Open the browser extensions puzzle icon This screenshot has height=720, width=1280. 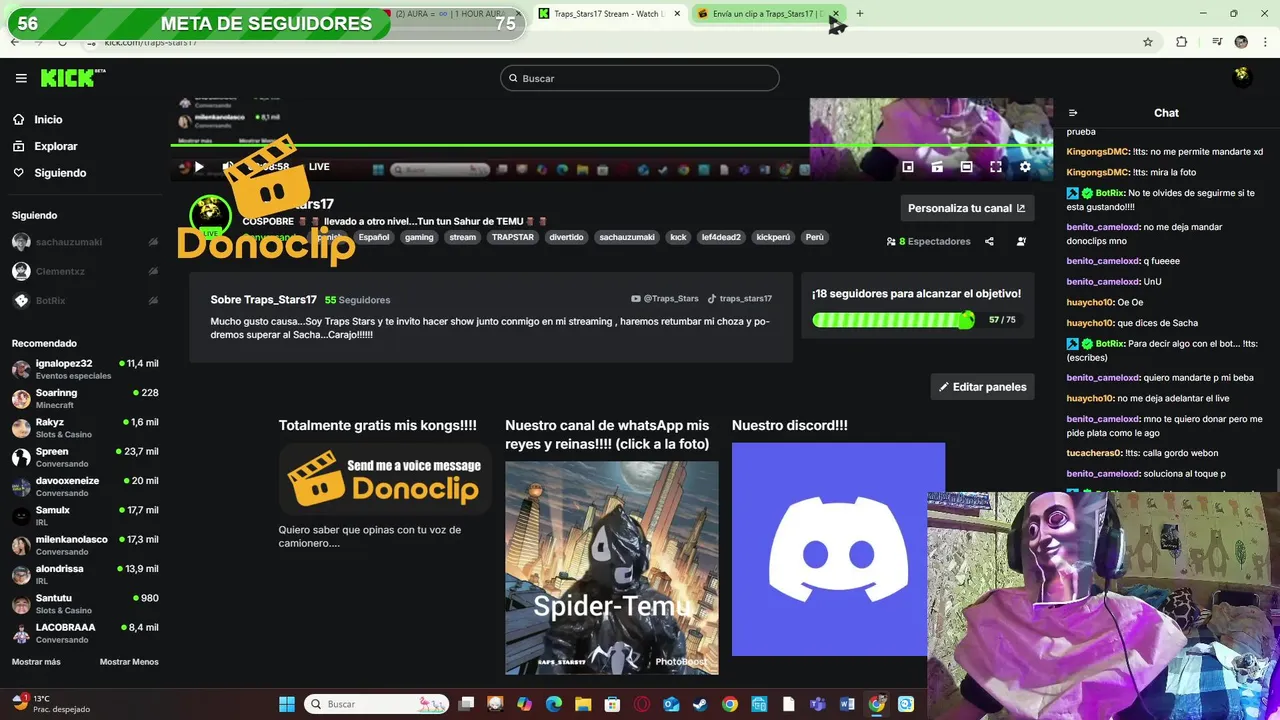coord(1181,42)
